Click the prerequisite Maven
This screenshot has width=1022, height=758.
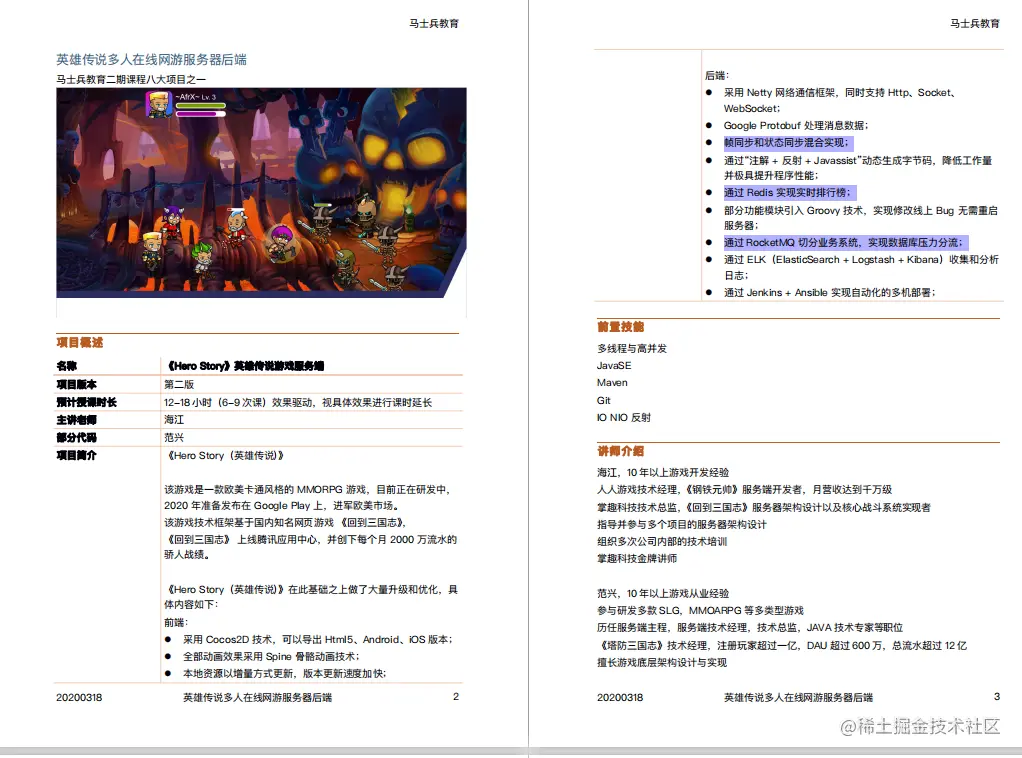click(613, 383)
